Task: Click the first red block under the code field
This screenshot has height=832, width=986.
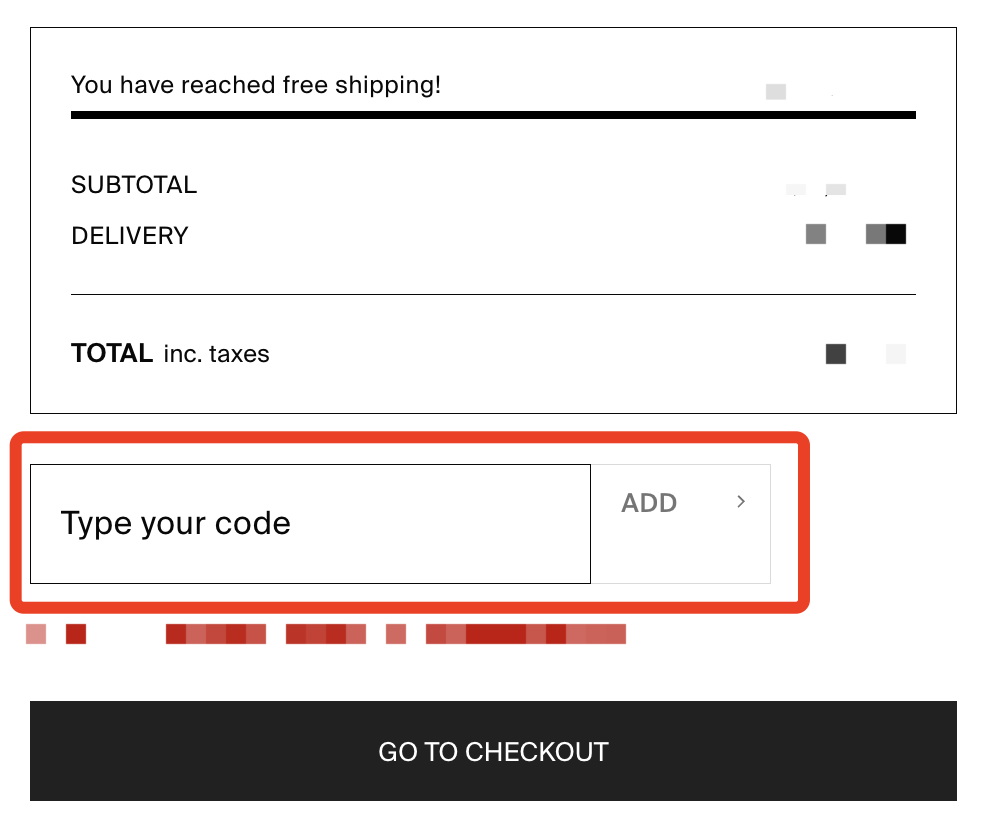Action: [x=36, y=634]
